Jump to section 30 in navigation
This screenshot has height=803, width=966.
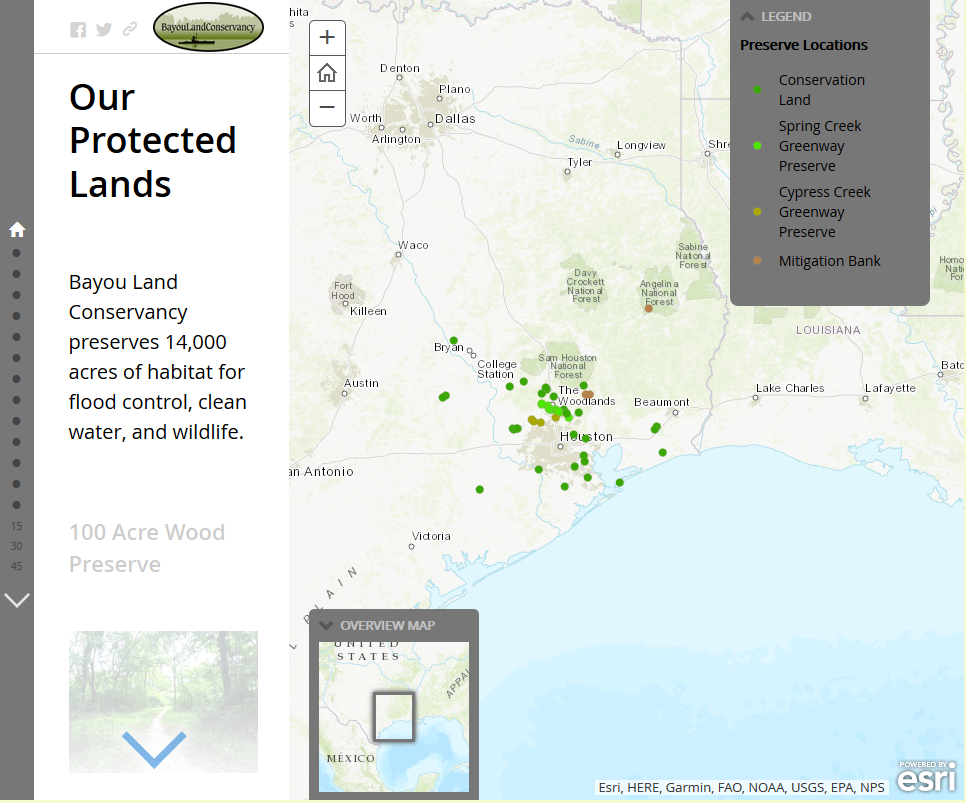pyautogui.click(x=17, y=546)
